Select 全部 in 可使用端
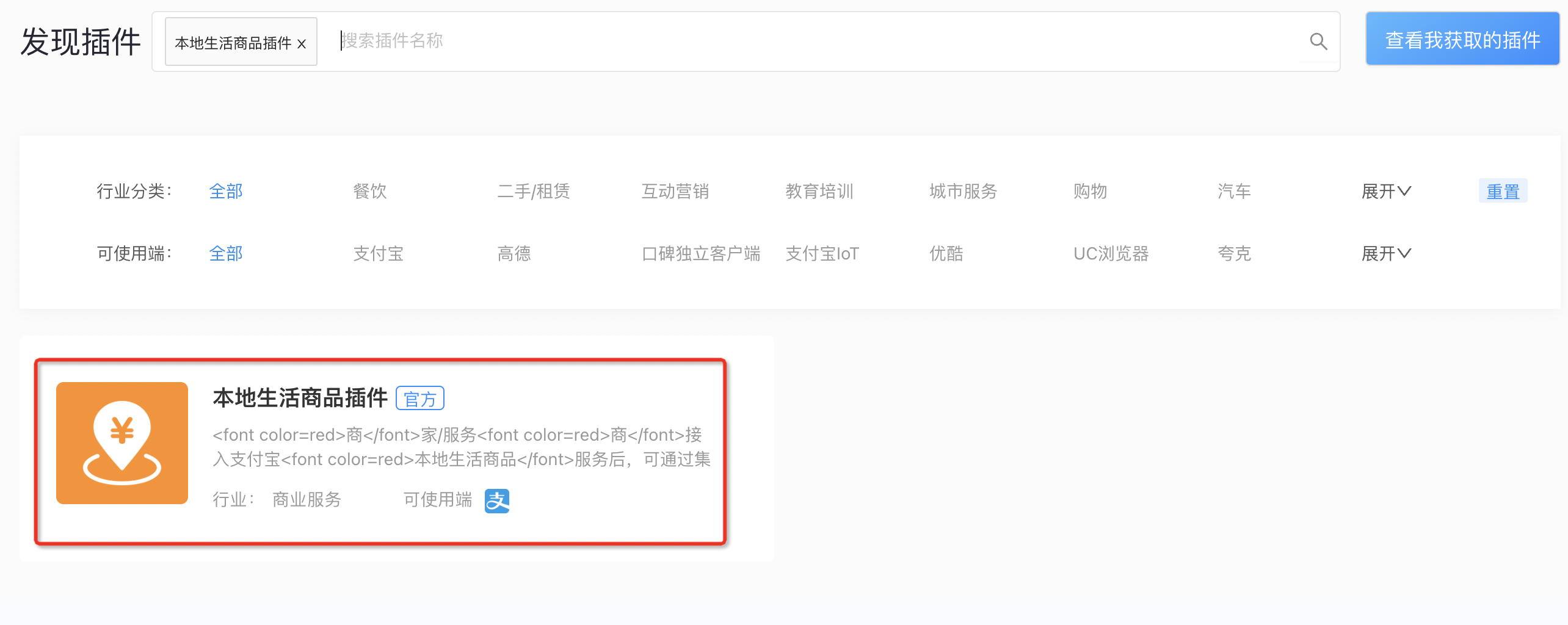This screenshot has height=625, width=1568. click(x=226, y=253)
